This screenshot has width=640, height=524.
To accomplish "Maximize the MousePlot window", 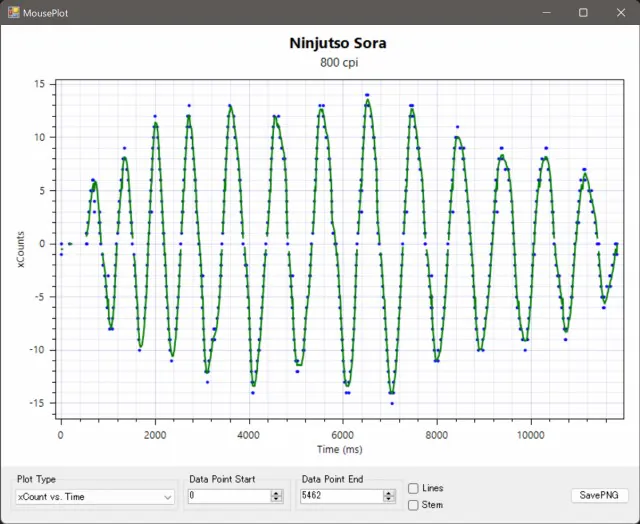I will click(583, 13).
